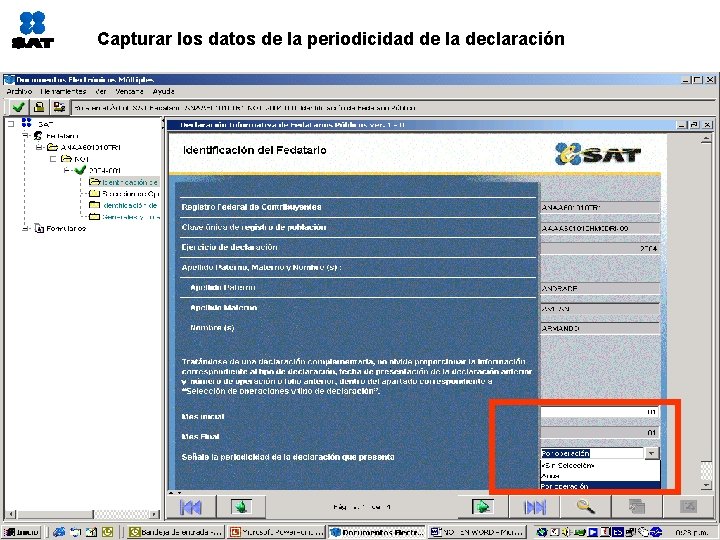
Task: Click tree panel horizontal scrollbar left arrow
Action: click(x=11, y=514)
